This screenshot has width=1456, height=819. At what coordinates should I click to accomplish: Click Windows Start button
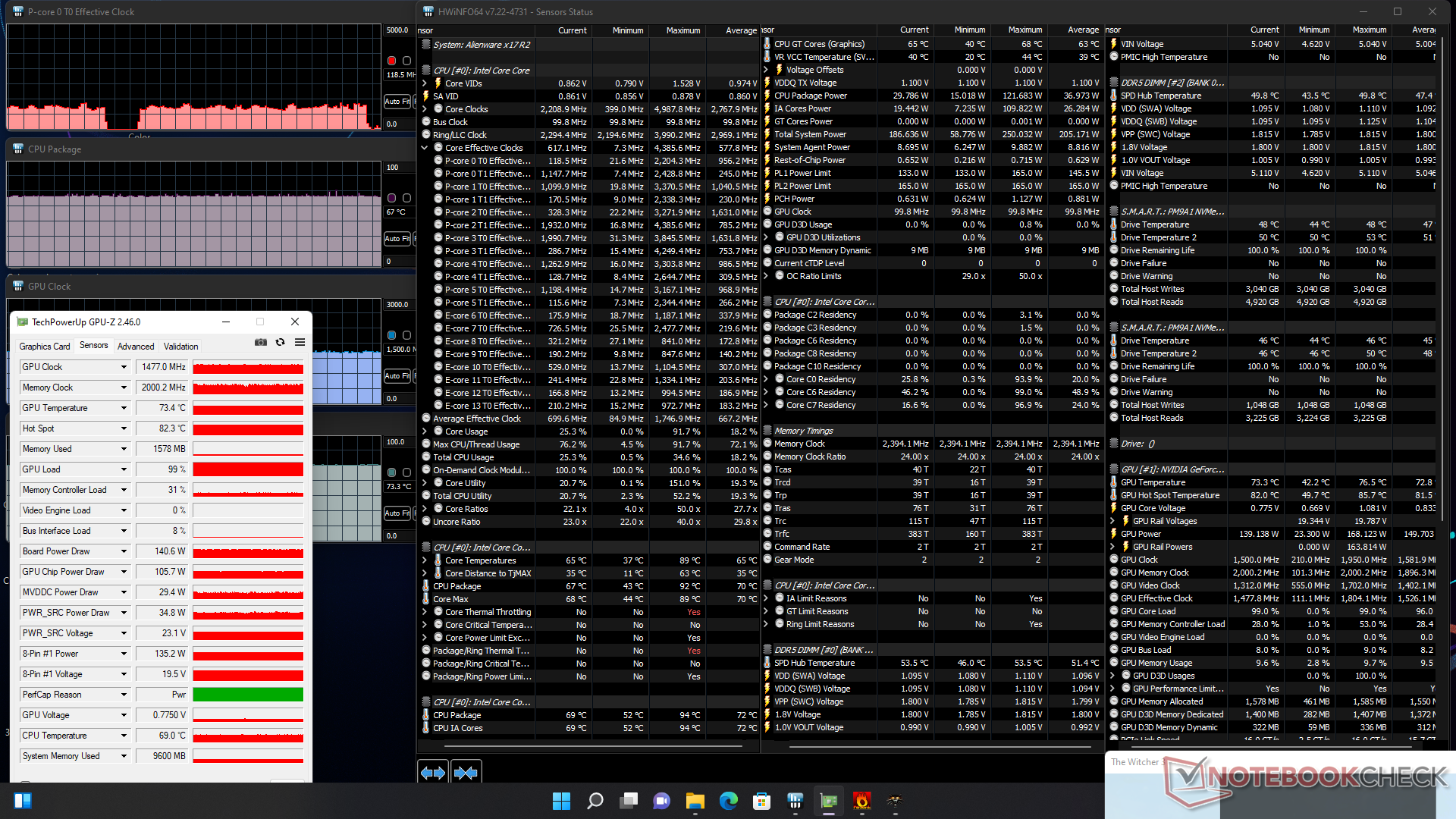[x=561, y=801]
